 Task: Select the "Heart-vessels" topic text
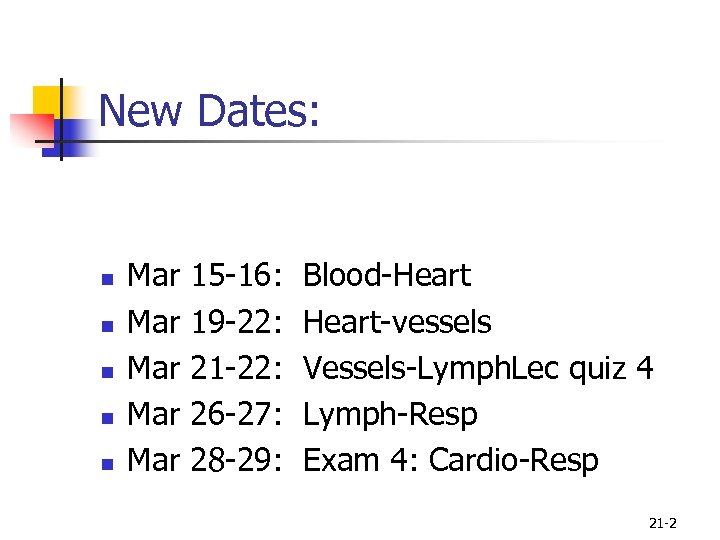click(x=397, y=322)
